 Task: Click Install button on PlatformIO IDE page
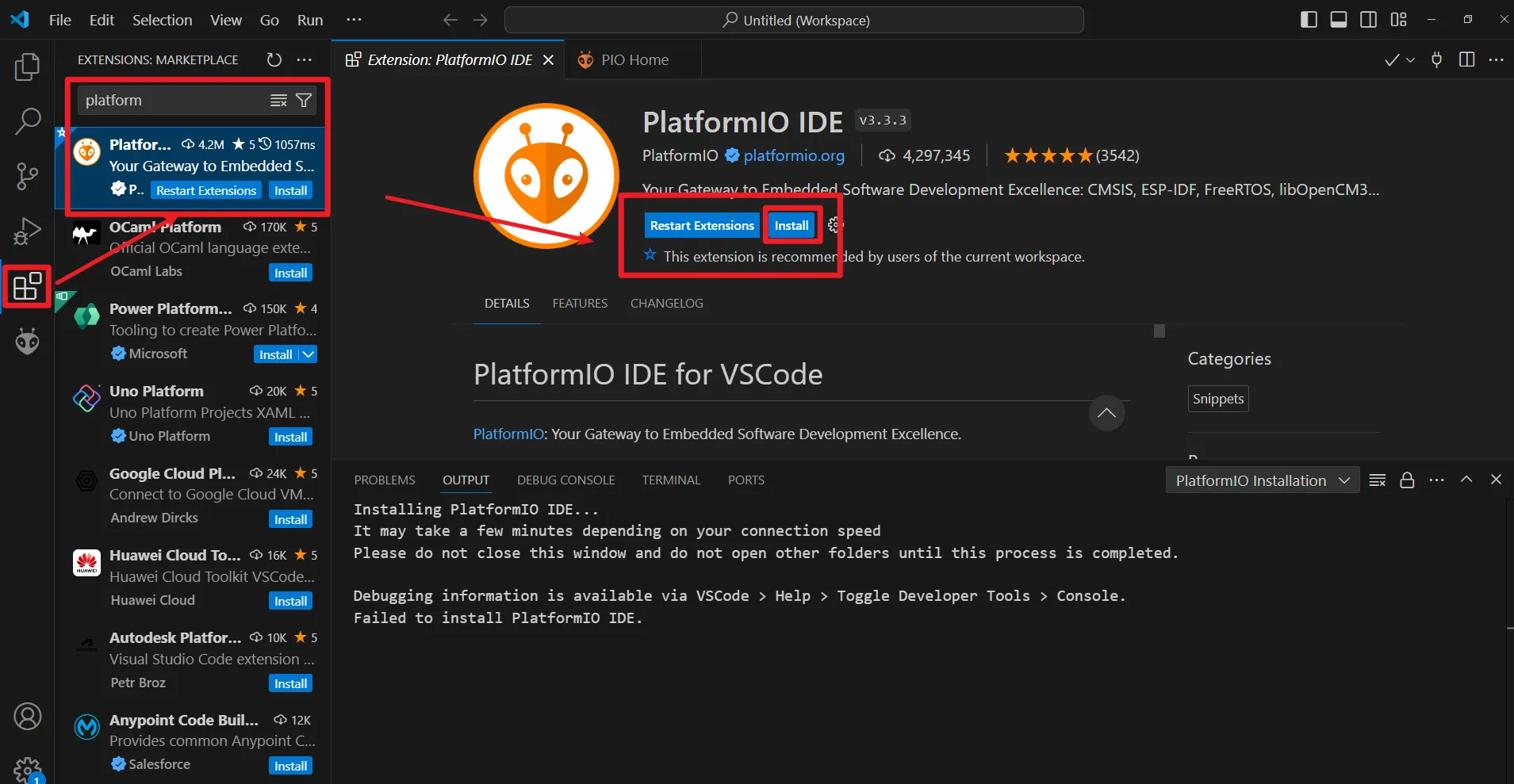(791, 226)
